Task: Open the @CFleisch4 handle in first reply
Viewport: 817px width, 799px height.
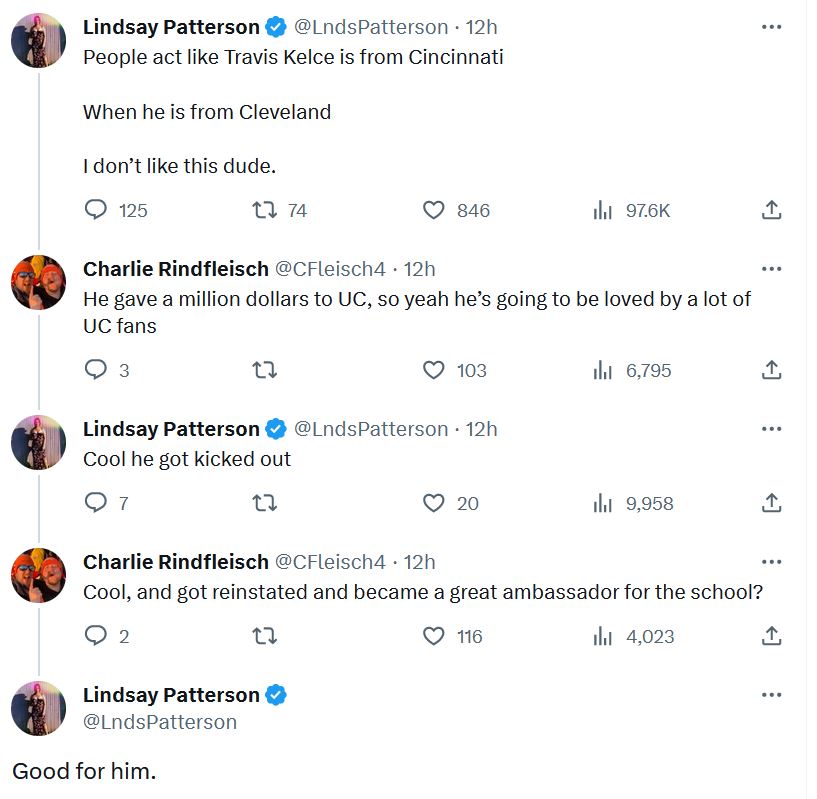Action: [330, 269]
